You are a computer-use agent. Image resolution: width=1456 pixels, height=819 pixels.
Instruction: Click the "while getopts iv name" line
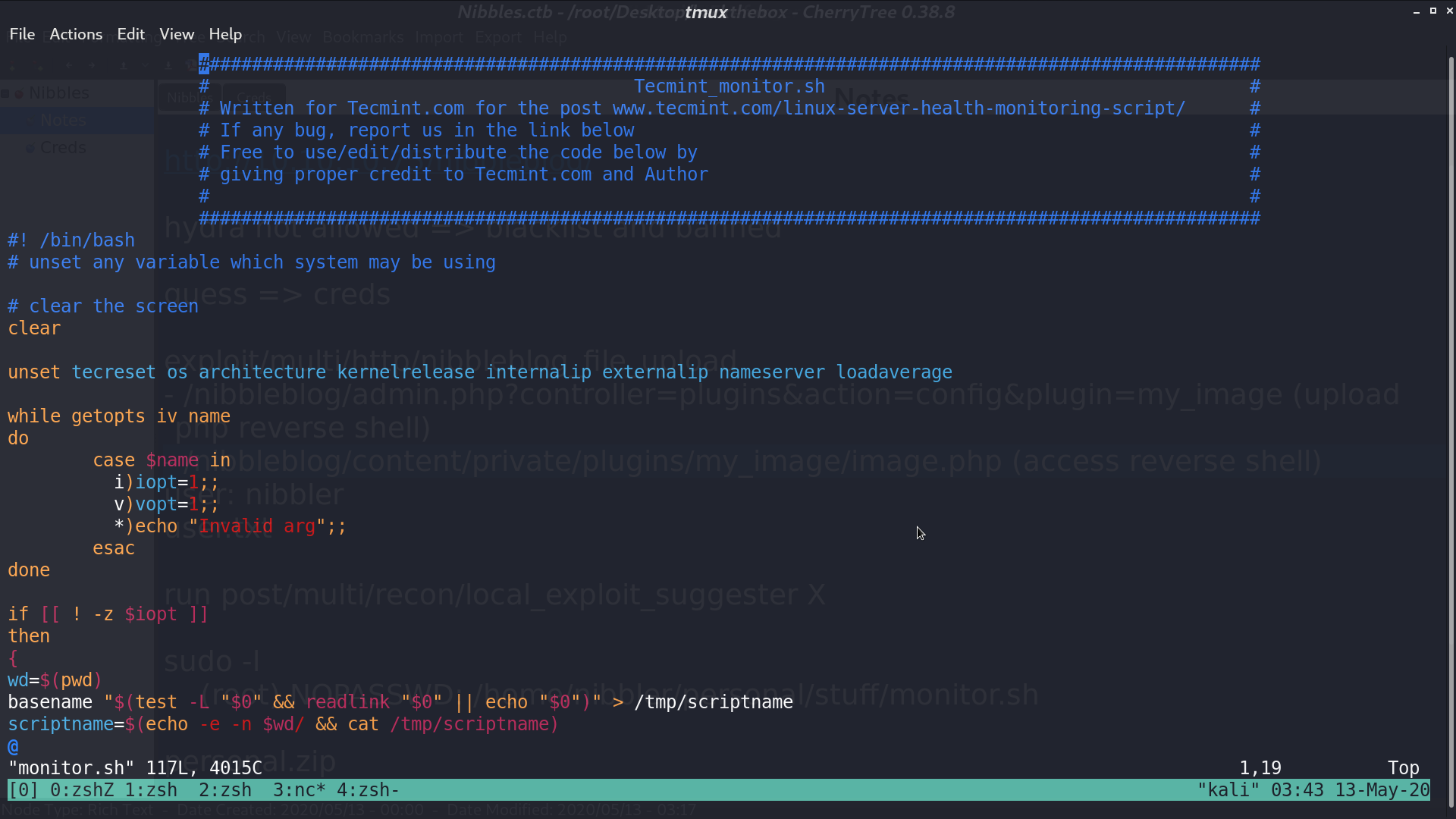pyautogui.click(x=119, y=416)
